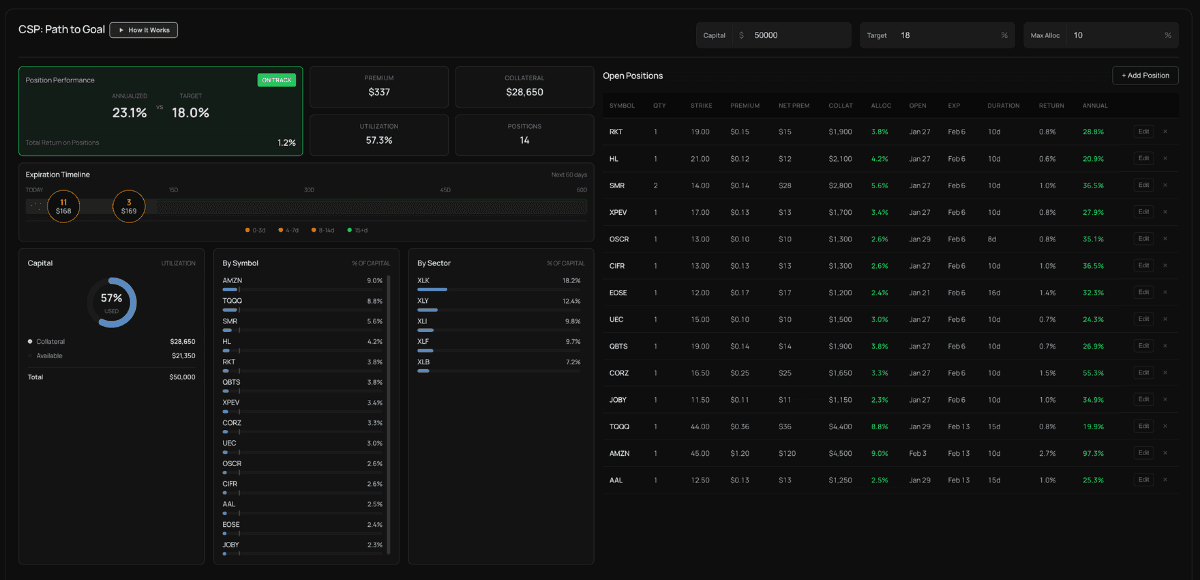Click the TQQQ entry in By Symbol

[302, 304]
